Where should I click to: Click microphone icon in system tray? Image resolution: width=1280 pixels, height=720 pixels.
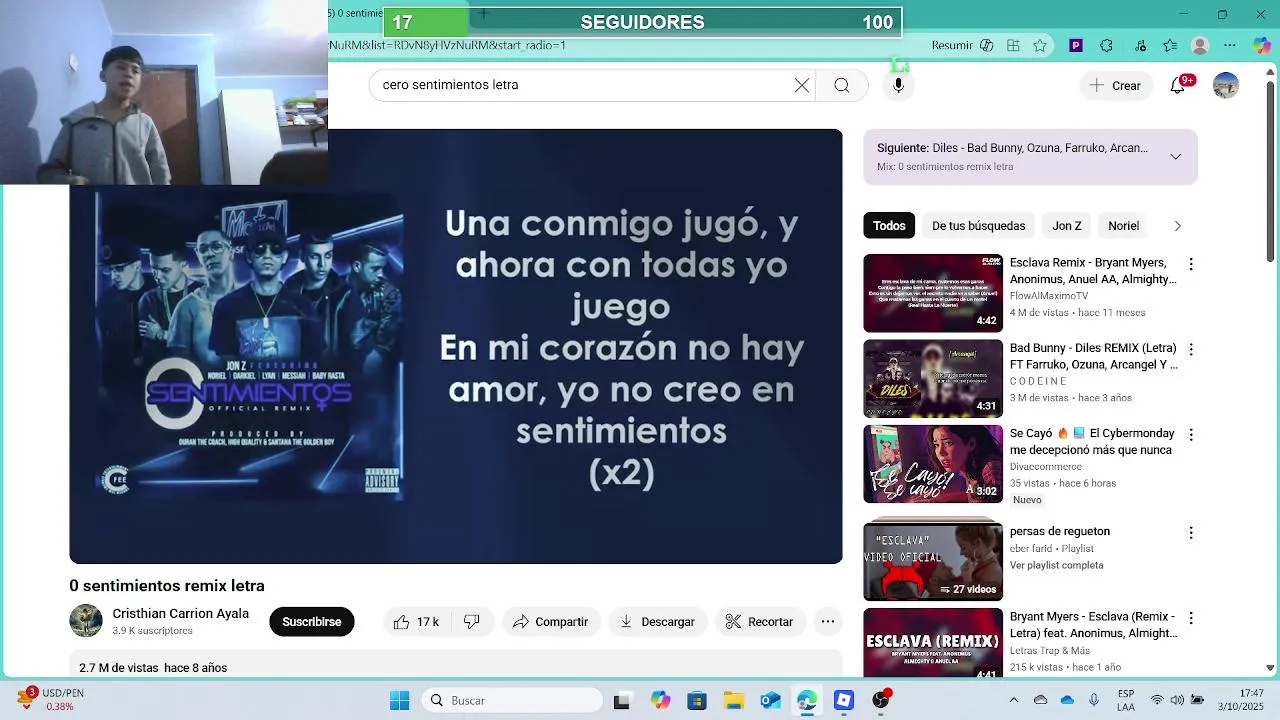(x=1094, y=700)
